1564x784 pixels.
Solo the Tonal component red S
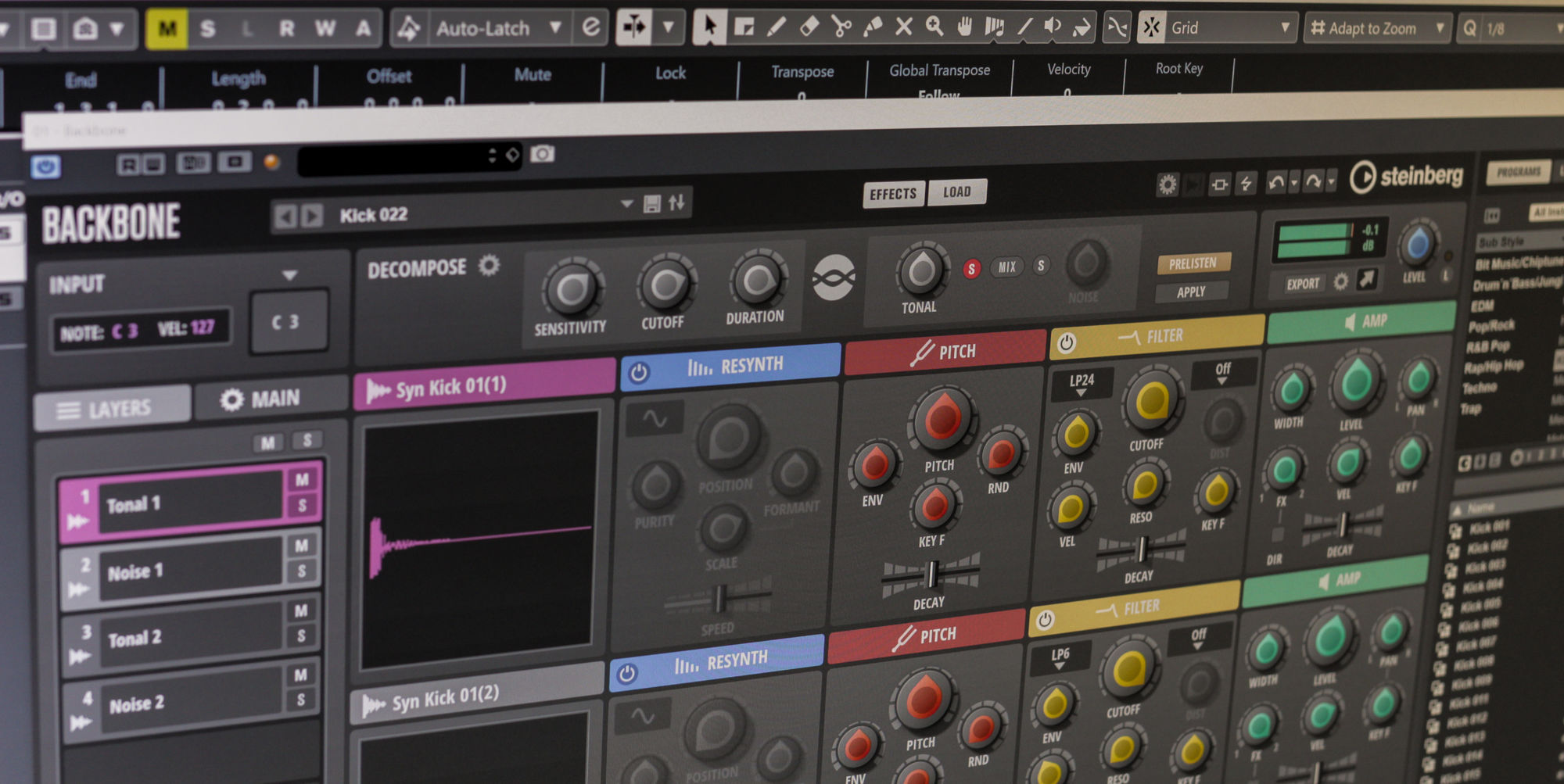pyautogui.click(x=971, y=269)
